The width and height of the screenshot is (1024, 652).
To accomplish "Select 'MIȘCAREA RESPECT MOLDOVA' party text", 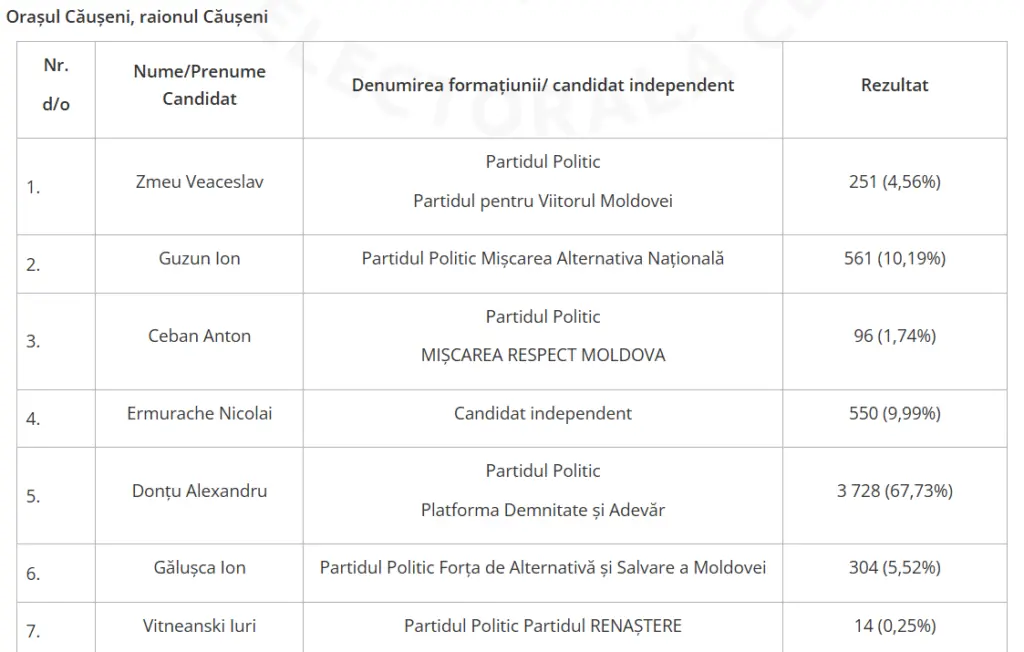I will 543,355.
